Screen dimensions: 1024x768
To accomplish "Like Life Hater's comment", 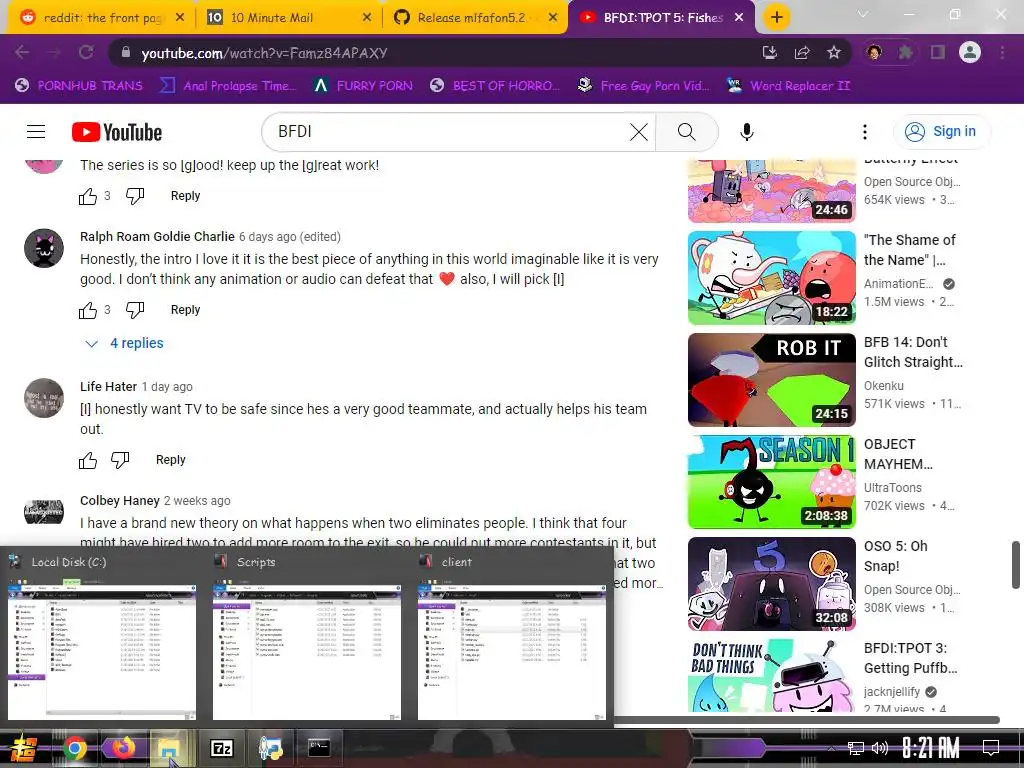I will [88, 460].
